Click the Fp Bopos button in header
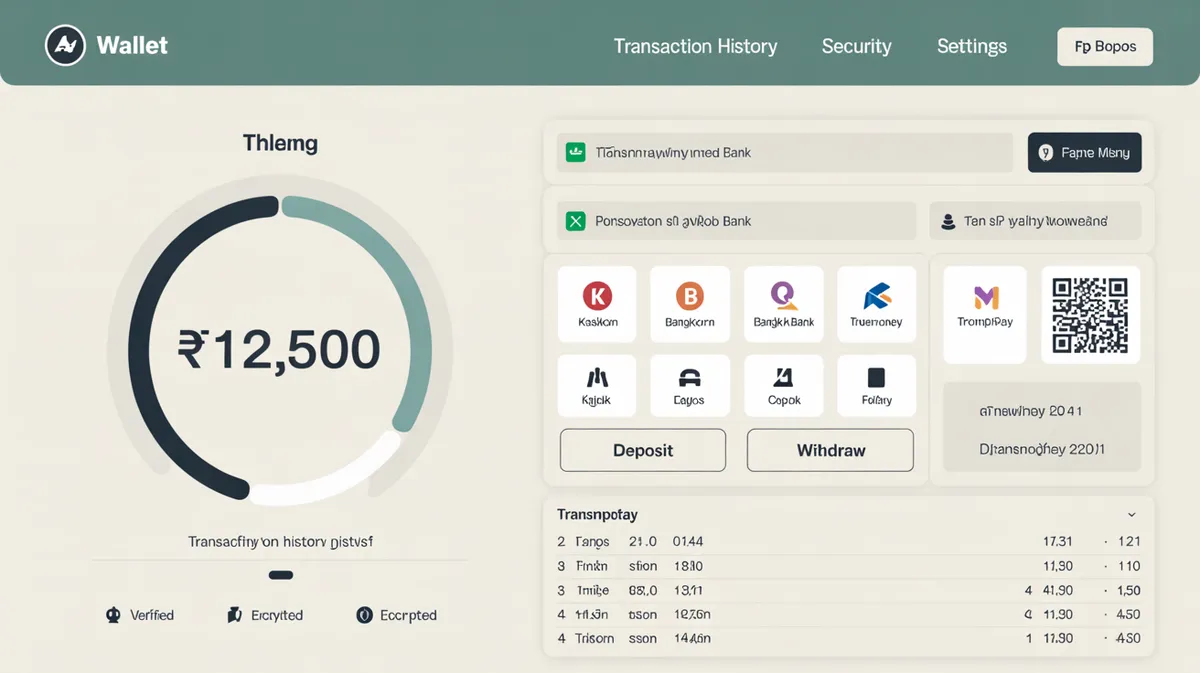This screenshot has height=673, width=1200. tap(1104, 47)
